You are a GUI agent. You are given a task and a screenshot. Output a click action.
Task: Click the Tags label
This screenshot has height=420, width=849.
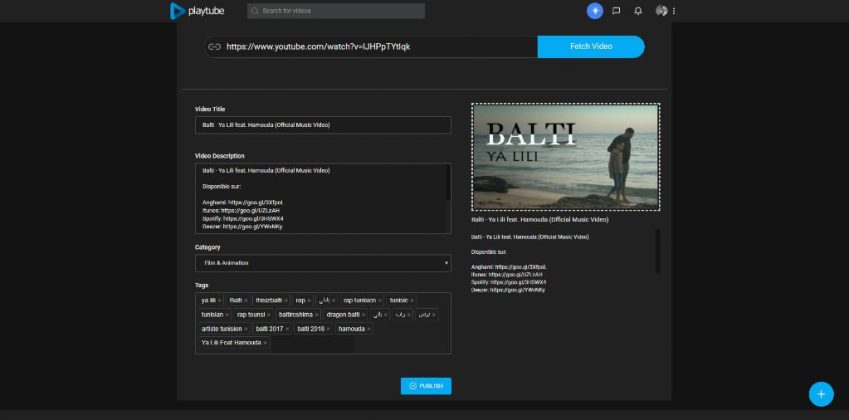click(x=201, y=285)
